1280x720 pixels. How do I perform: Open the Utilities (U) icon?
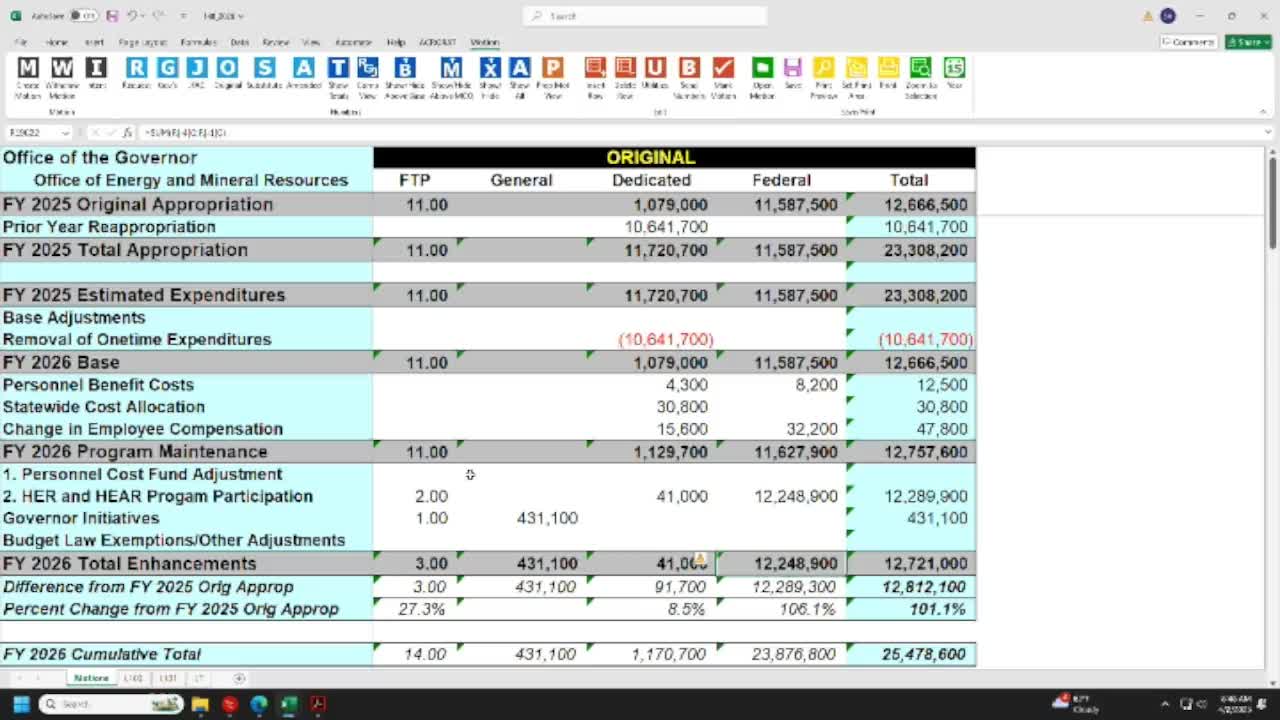655,68
